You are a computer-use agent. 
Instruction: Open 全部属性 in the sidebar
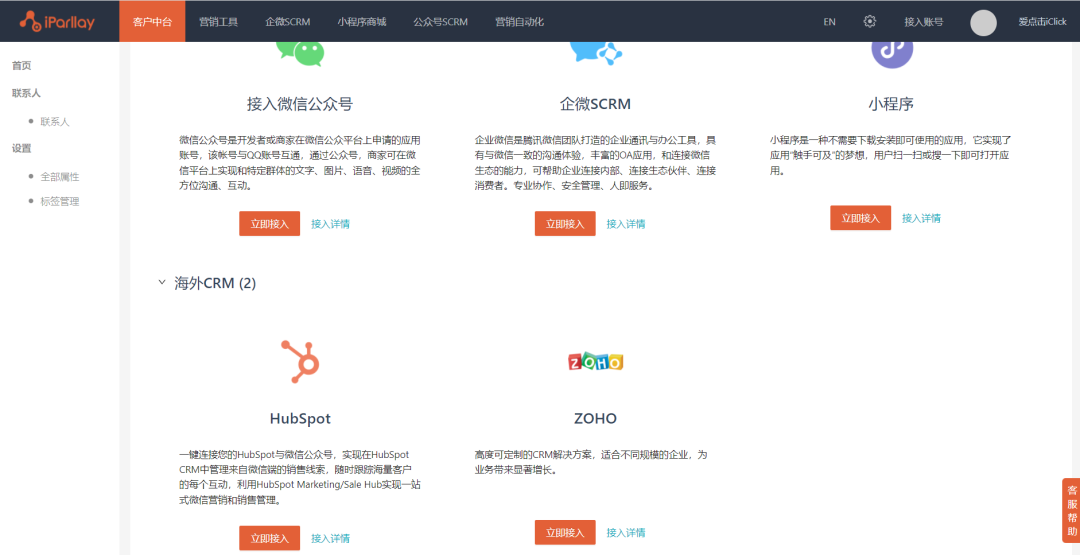pos(60,177)
